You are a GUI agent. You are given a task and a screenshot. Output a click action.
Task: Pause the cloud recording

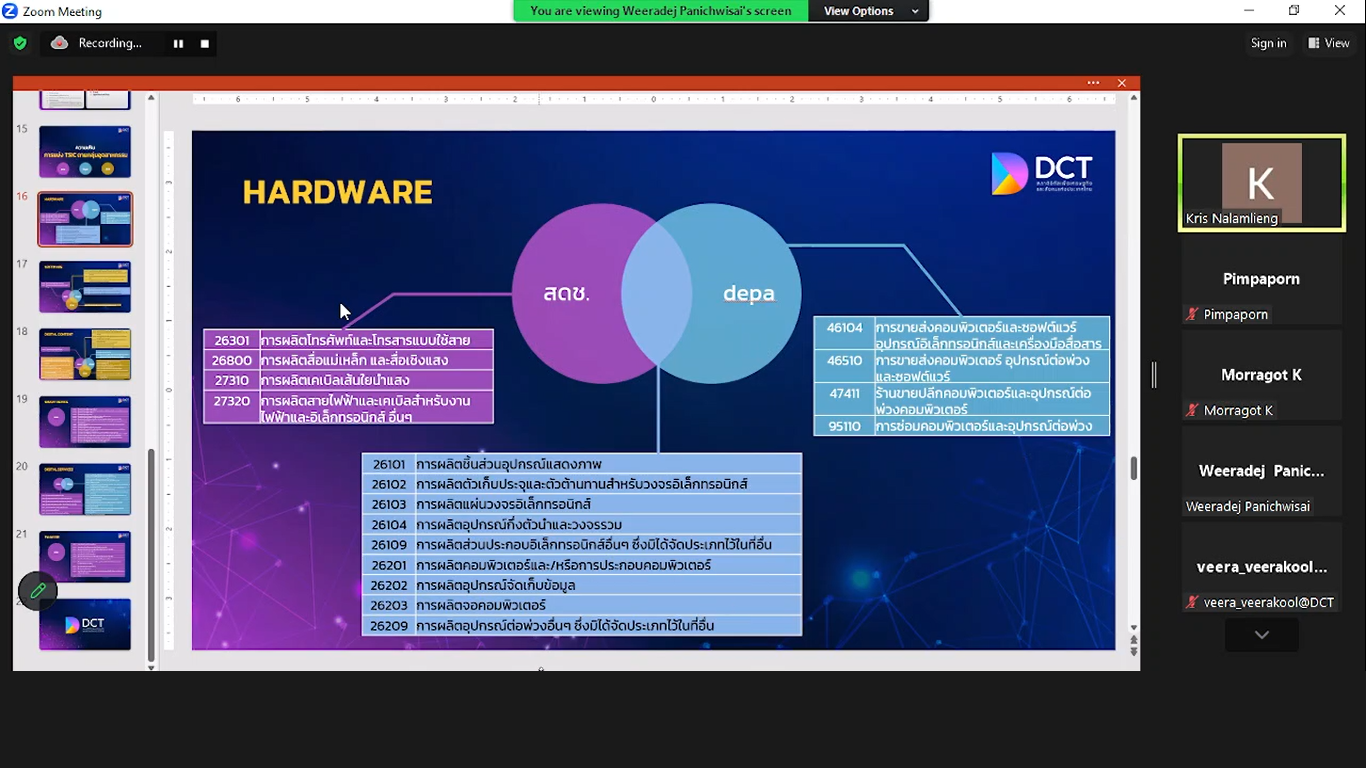[x=178, y=43]
